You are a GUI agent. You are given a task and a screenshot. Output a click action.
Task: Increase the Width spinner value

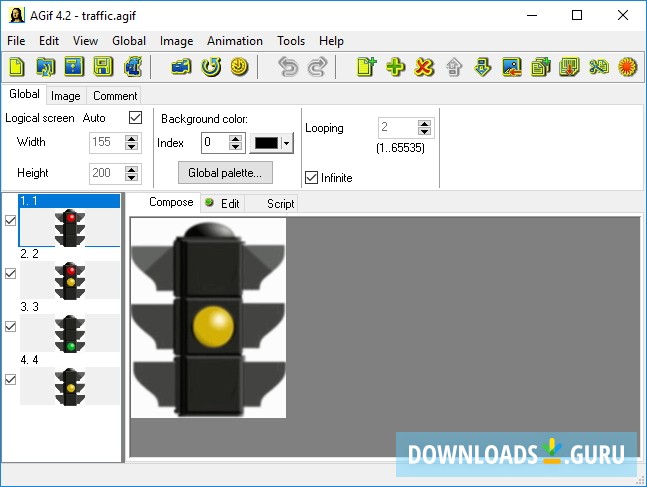[132, 138]
